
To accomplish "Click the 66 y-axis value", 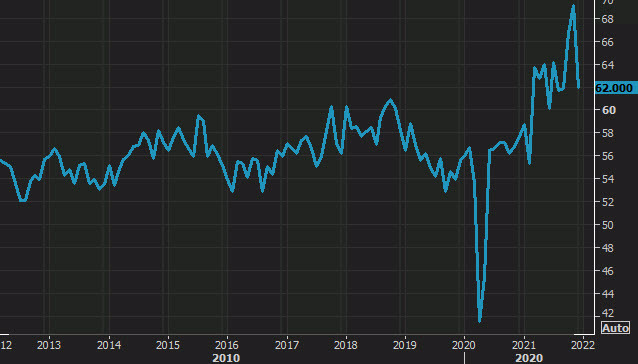I will coord(607,42).
